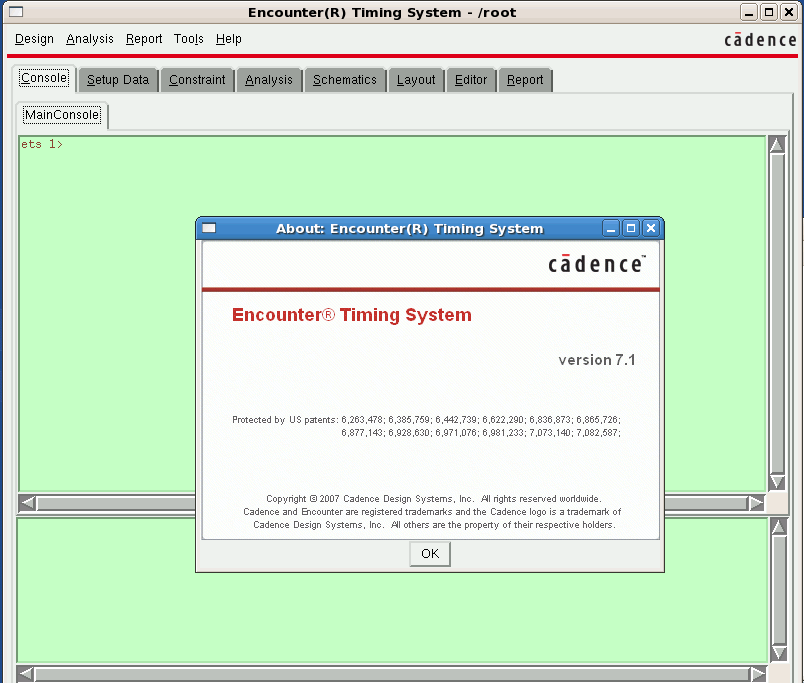Viewport: 804px width, 683px height.
Task: Click the lower pane vertical scrollbar thumb
Action: [x=779, y=590]
